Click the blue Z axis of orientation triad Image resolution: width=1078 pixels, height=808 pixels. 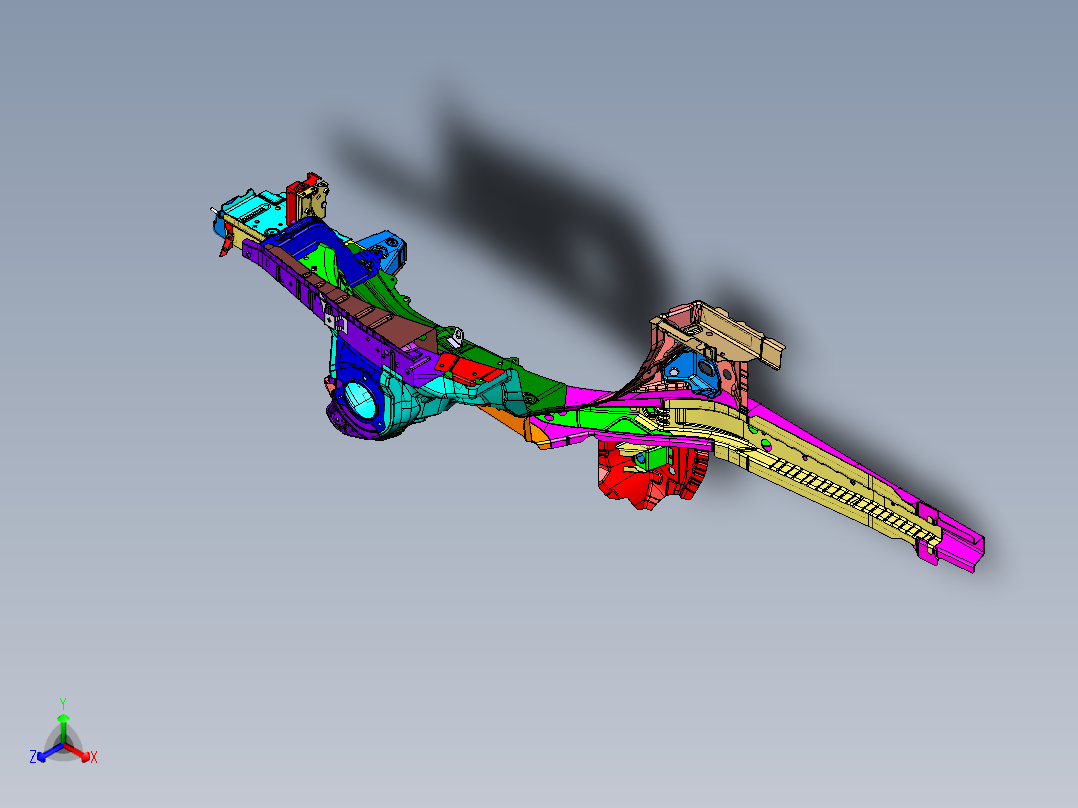(x=45, y=754)
